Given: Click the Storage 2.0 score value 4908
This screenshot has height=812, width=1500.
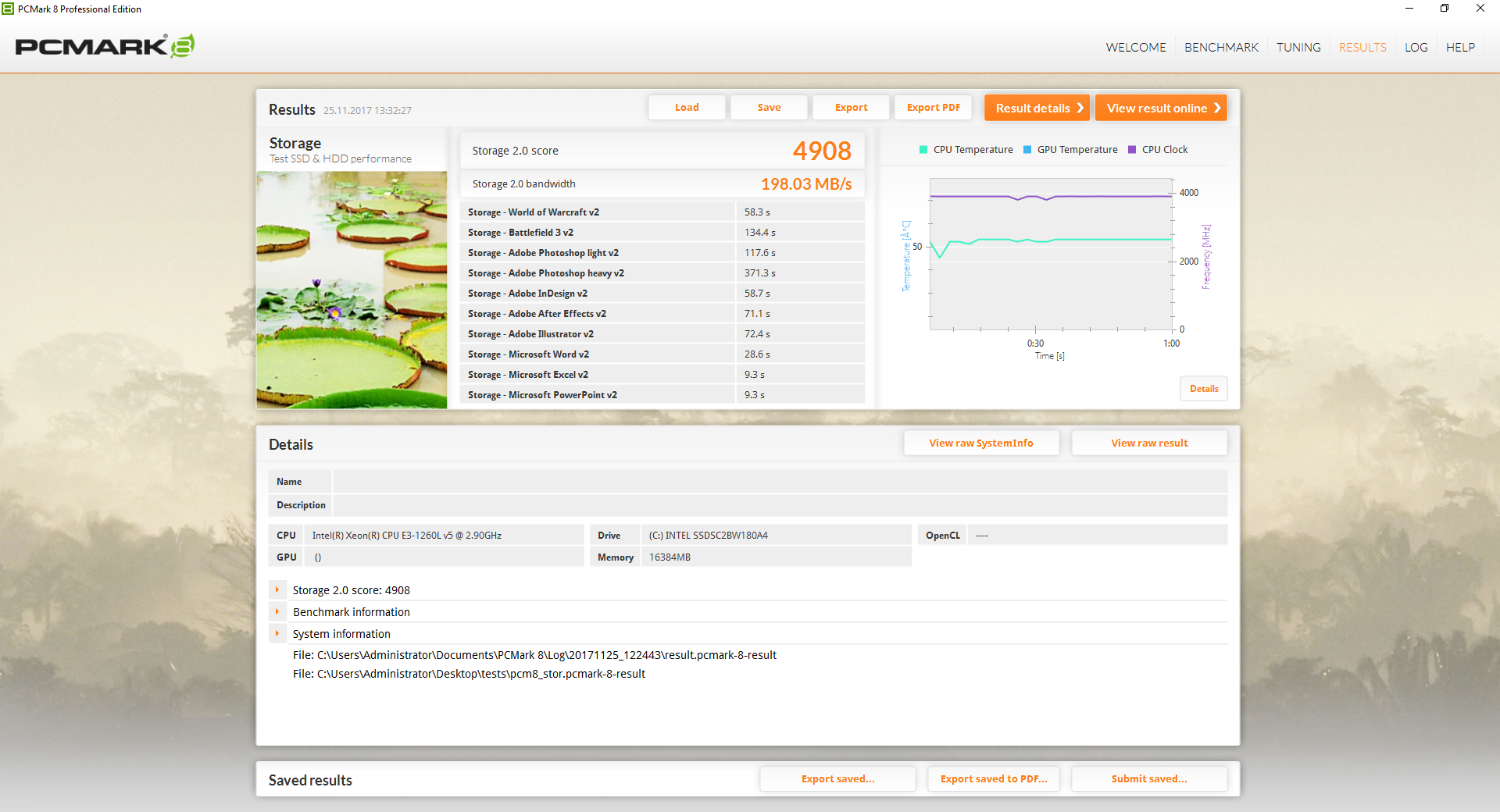Looking at the screenshot, I should [x=822, y=151].
